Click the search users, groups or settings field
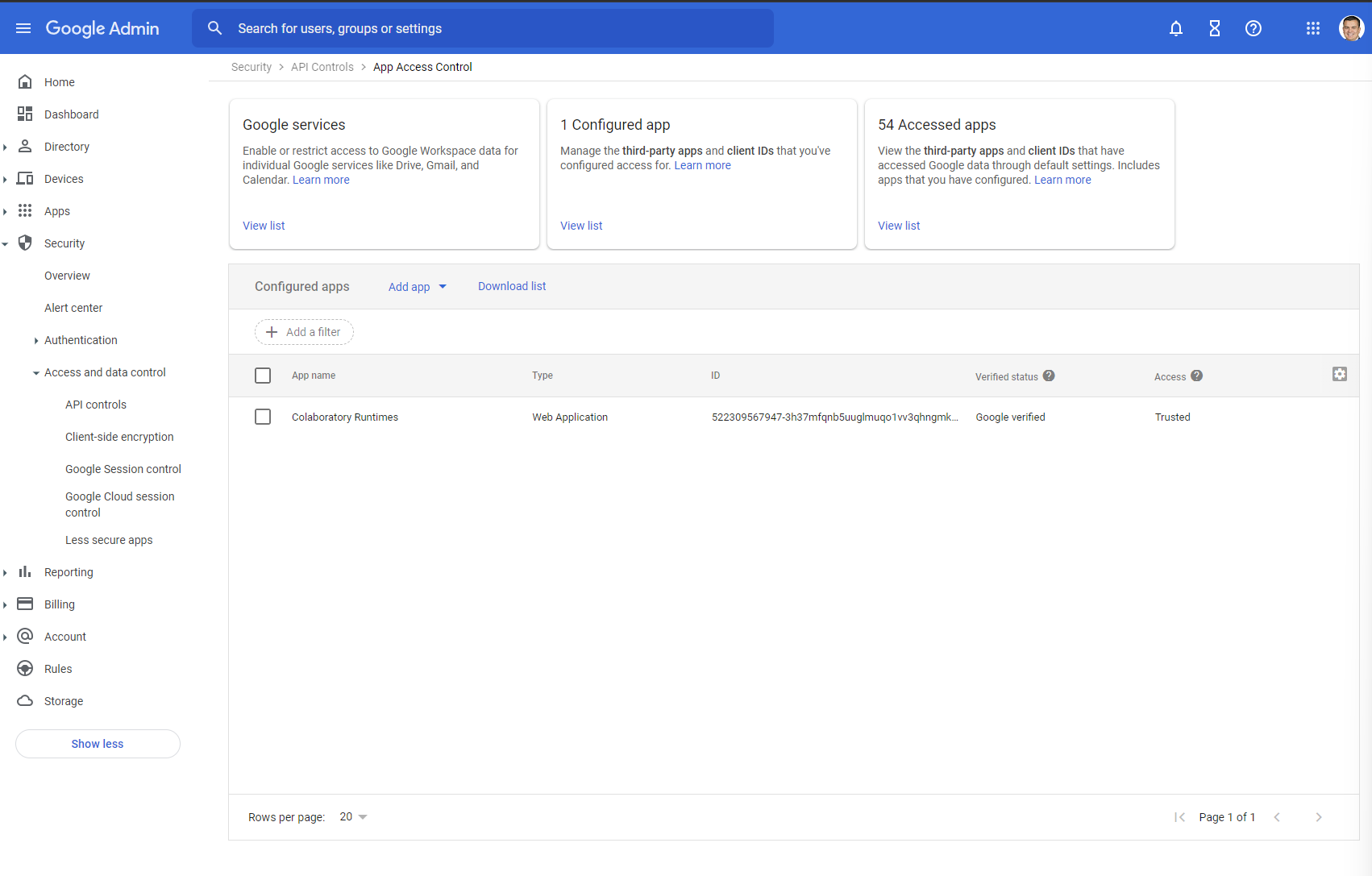The height and width of the screenshot is (876, 1372). tap(483, 28)
